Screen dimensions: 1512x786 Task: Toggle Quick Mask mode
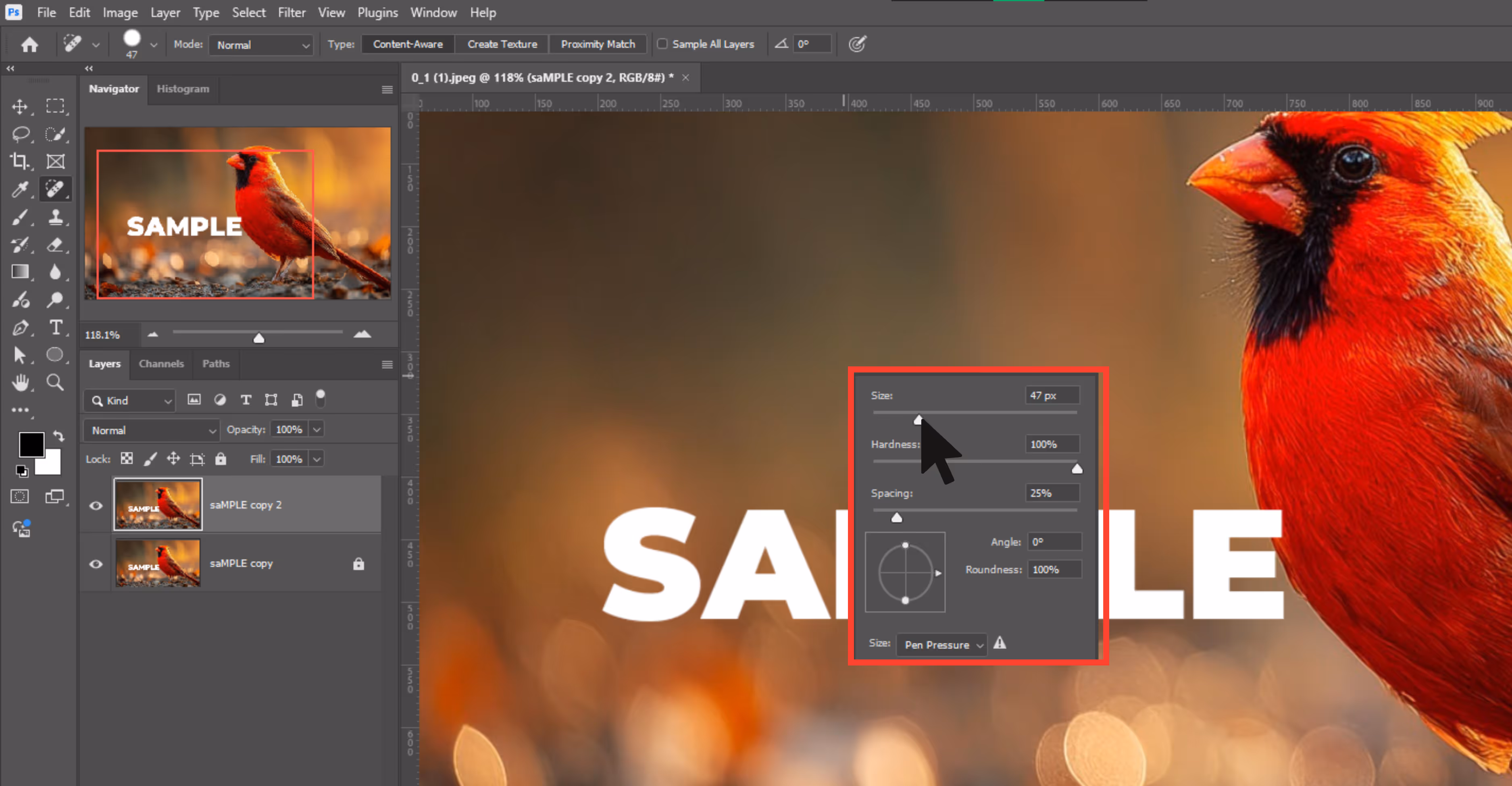20,497
